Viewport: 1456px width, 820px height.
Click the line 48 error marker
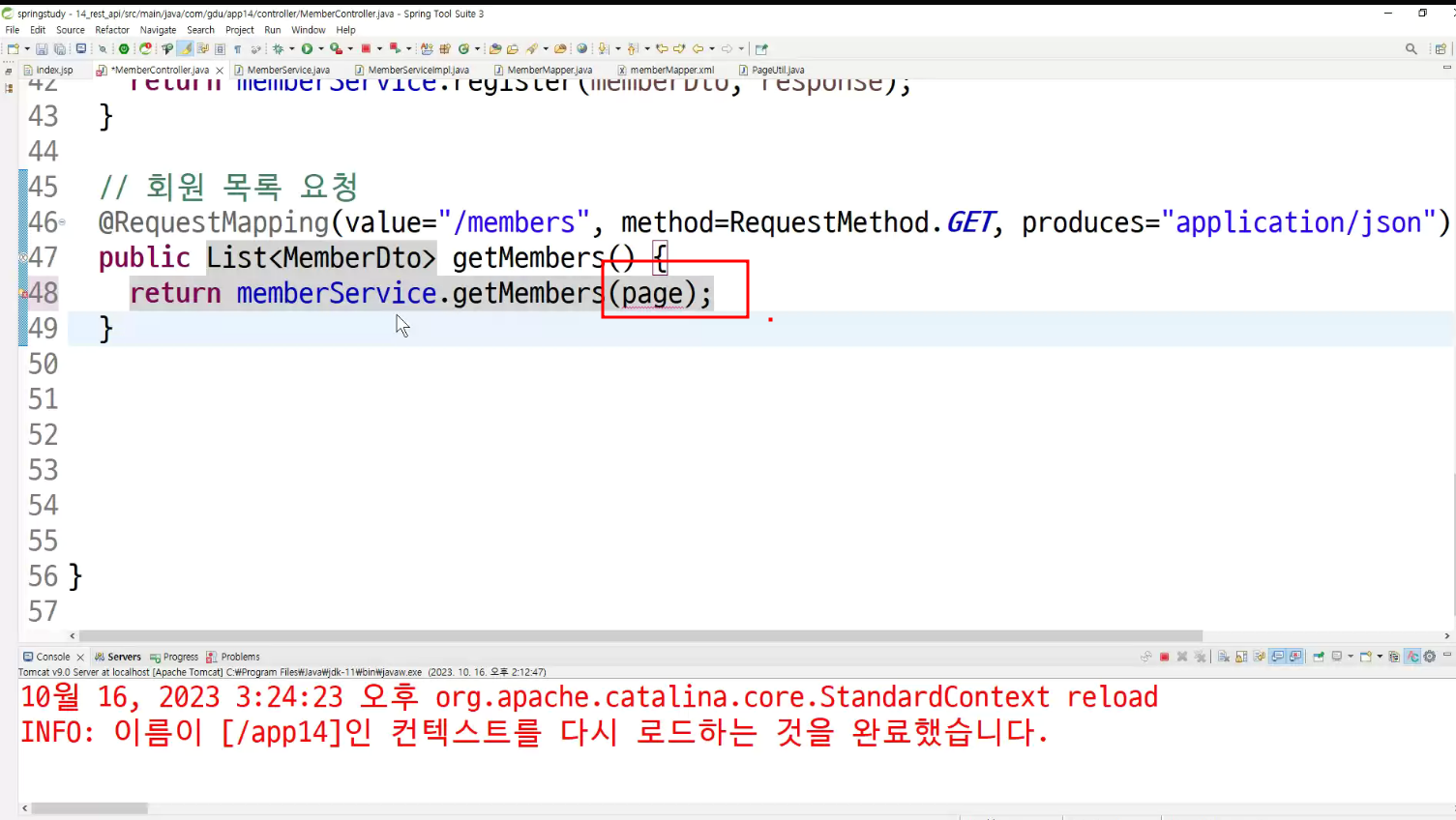(24, 293)
